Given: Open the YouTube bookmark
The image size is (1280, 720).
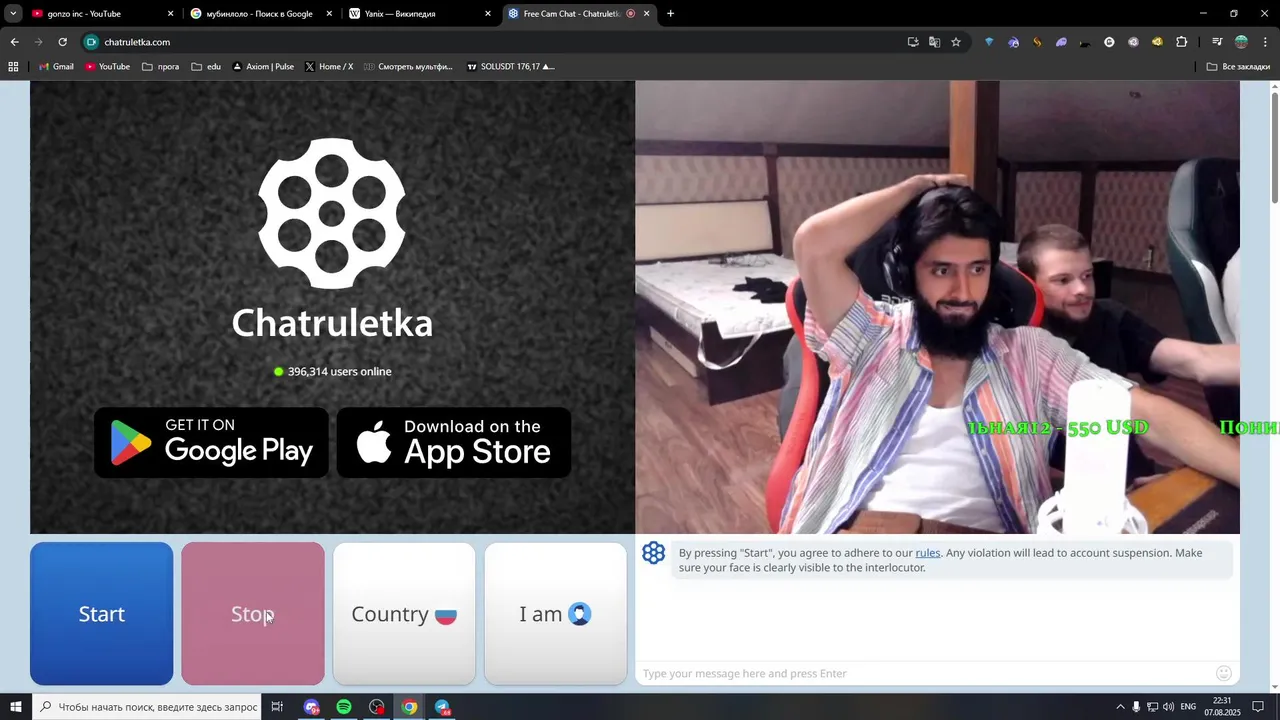Looking at the screenshot, I should (x=107, y=67).
